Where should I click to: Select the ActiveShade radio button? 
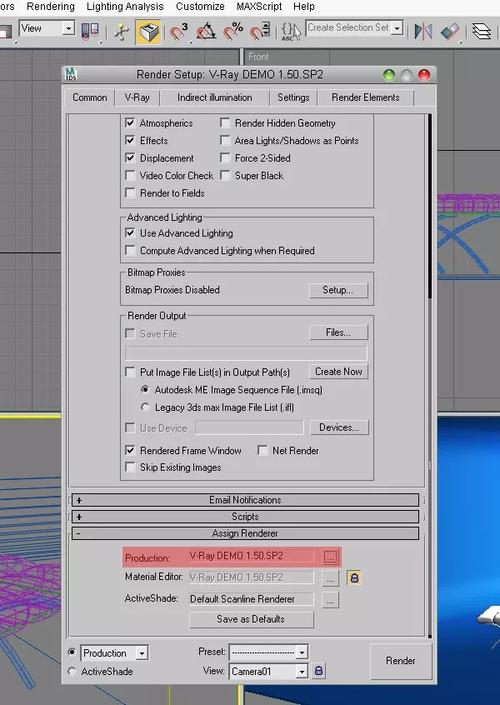(x=72, y=671)
